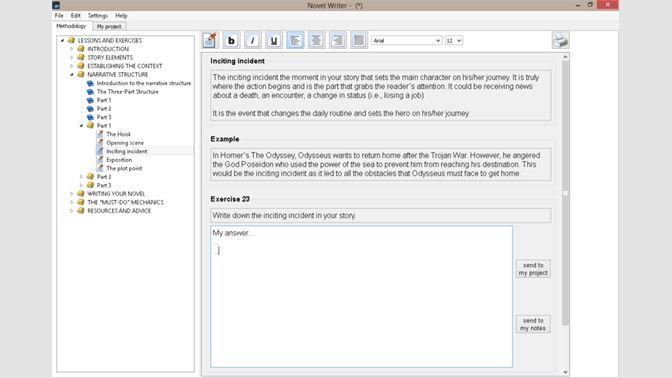Align text to the right

point(338,40)
